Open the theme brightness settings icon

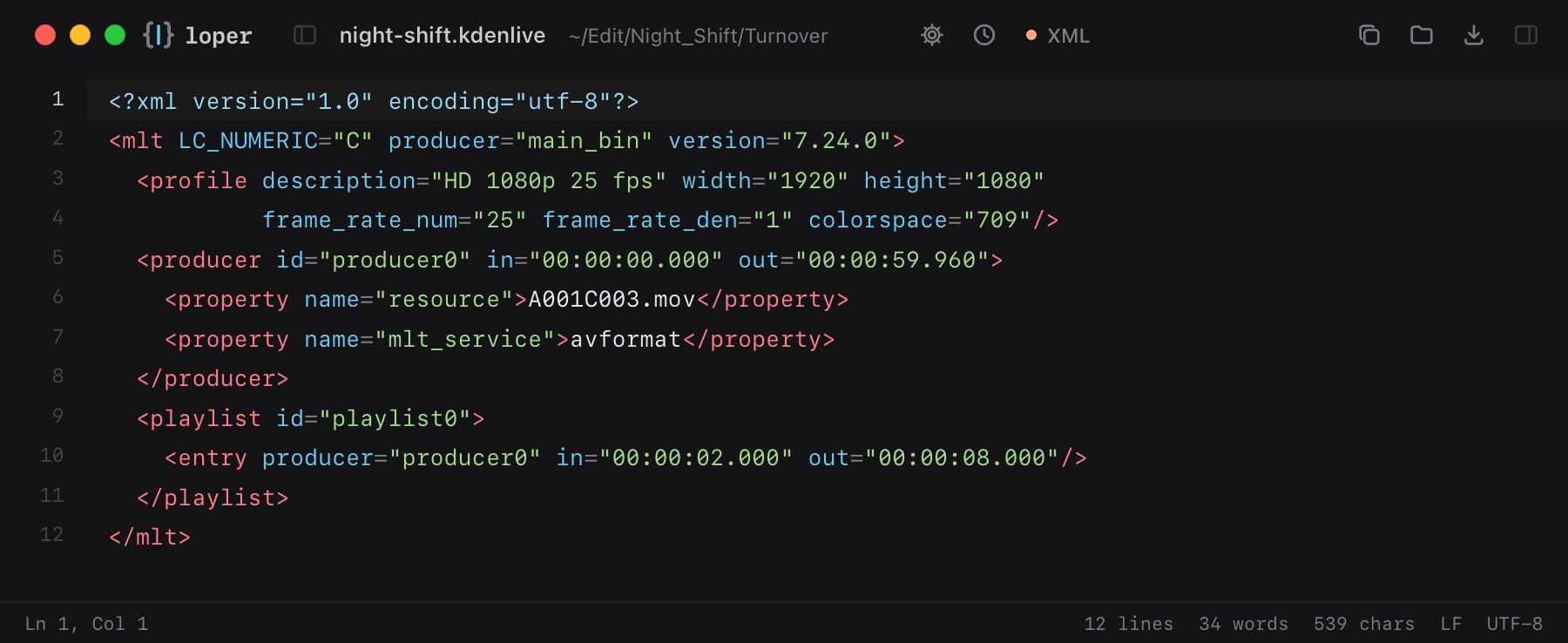(x=932, y=35)
